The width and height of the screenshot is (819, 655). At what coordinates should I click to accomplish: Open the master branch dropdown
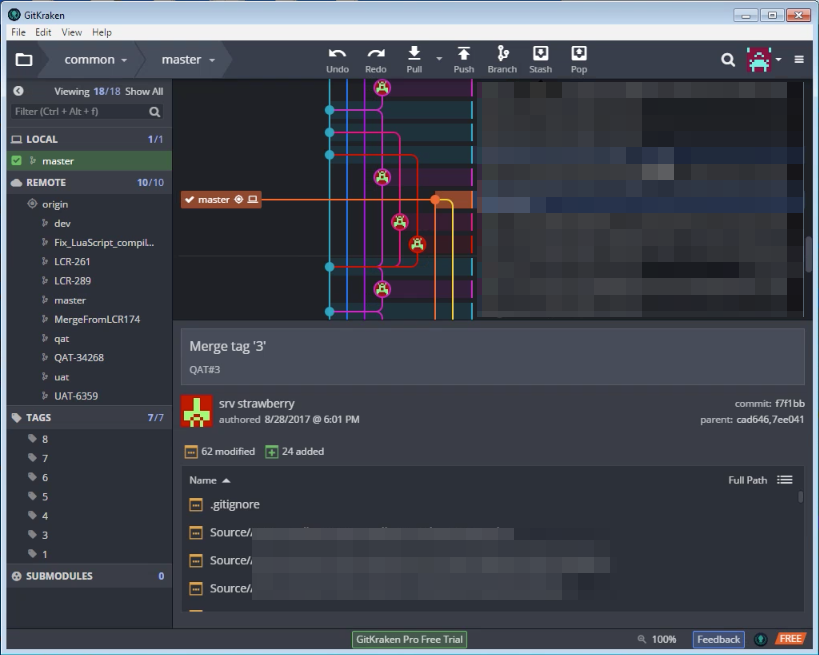pos(188,60)
